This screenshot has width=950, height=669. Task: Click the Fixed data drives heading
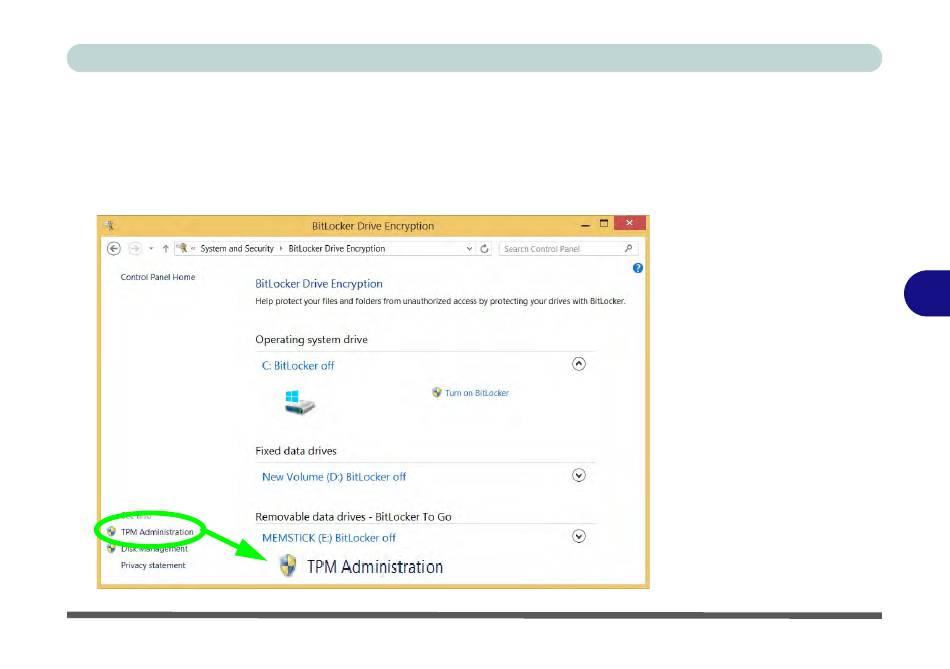click(296, 451)
